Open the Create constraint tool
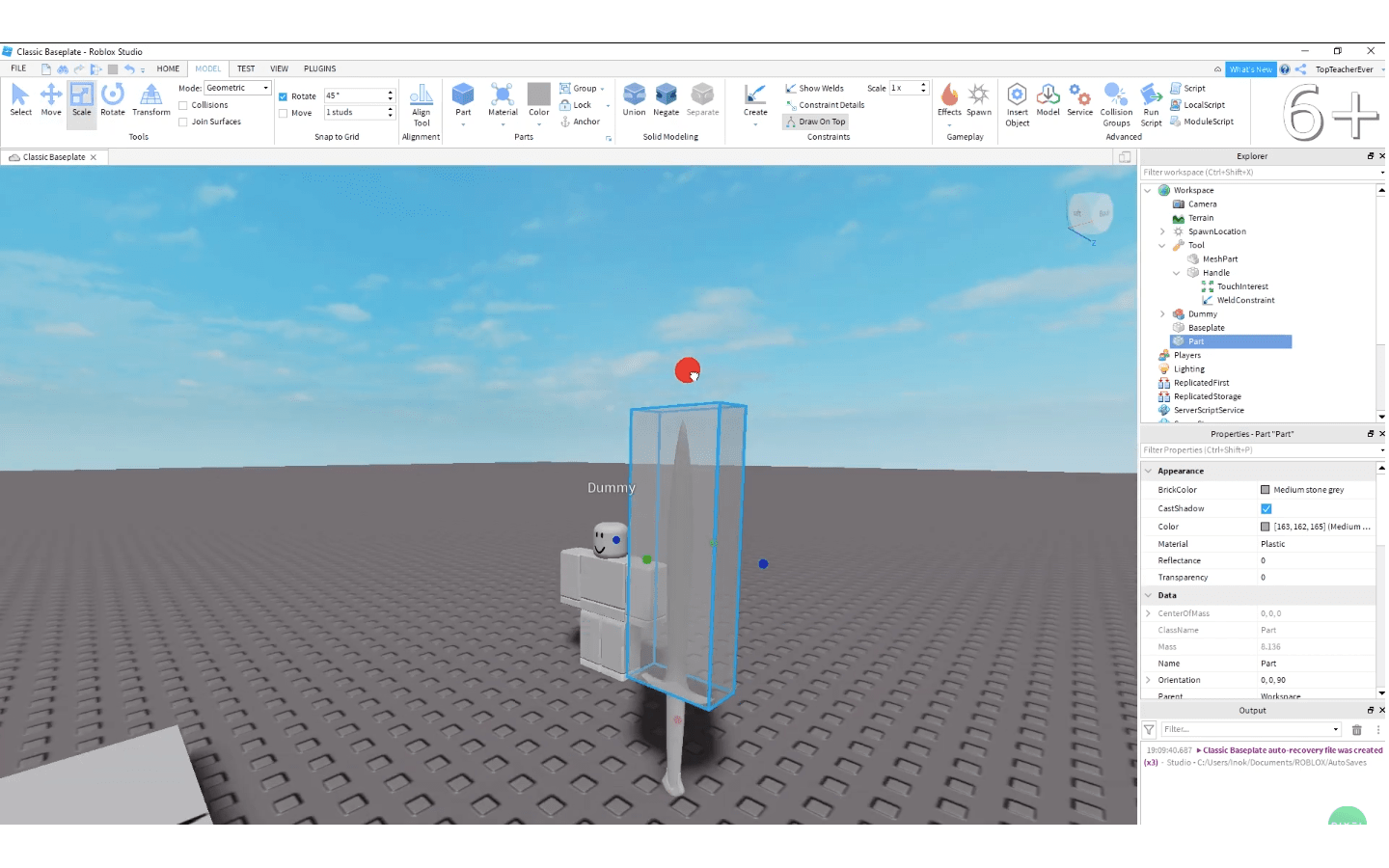 coord(755,100)
